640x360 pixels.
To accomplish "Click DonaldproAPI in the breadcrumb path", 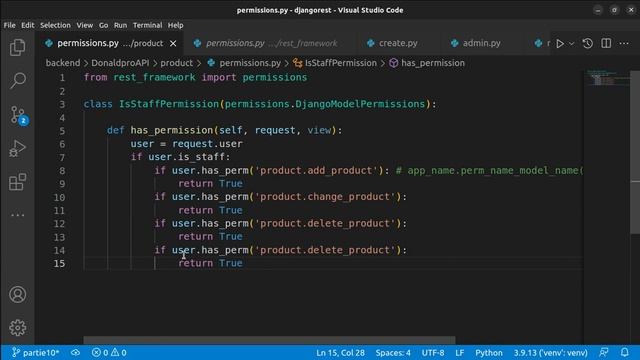I will 120,63.
